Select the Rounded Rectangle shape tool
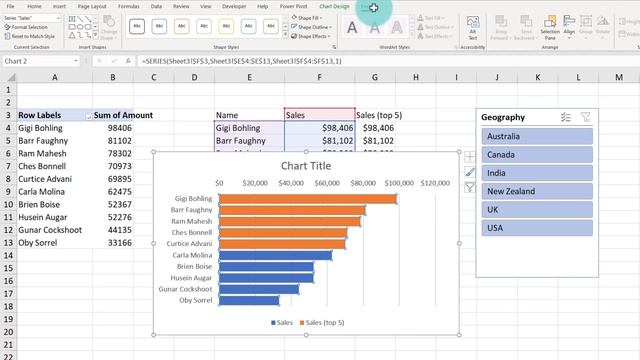Viewport: 640px width, 360px height. coord(88,27)
